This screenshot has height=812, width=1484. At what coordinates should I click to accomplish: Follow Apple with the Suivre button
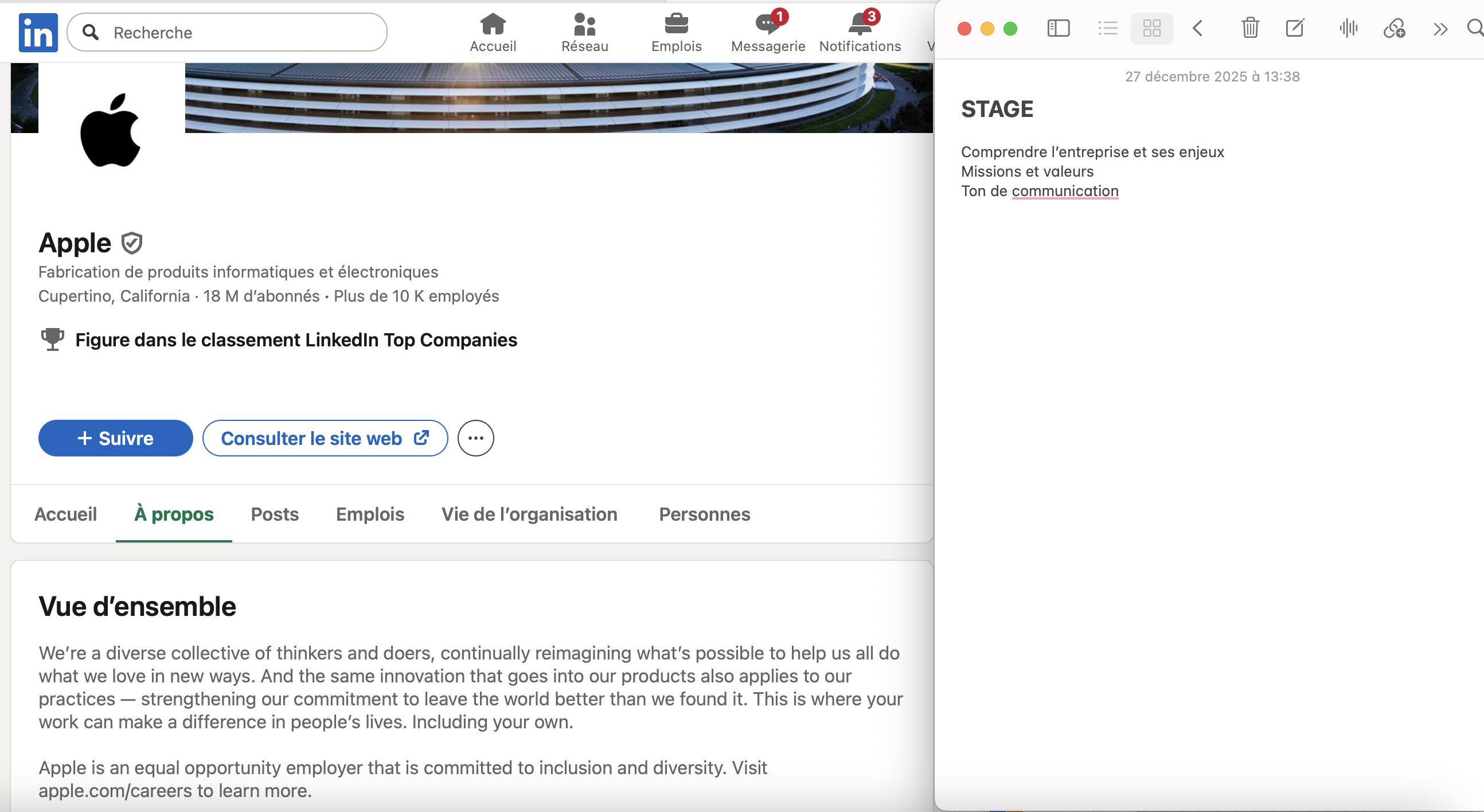(x=115, y=438)
